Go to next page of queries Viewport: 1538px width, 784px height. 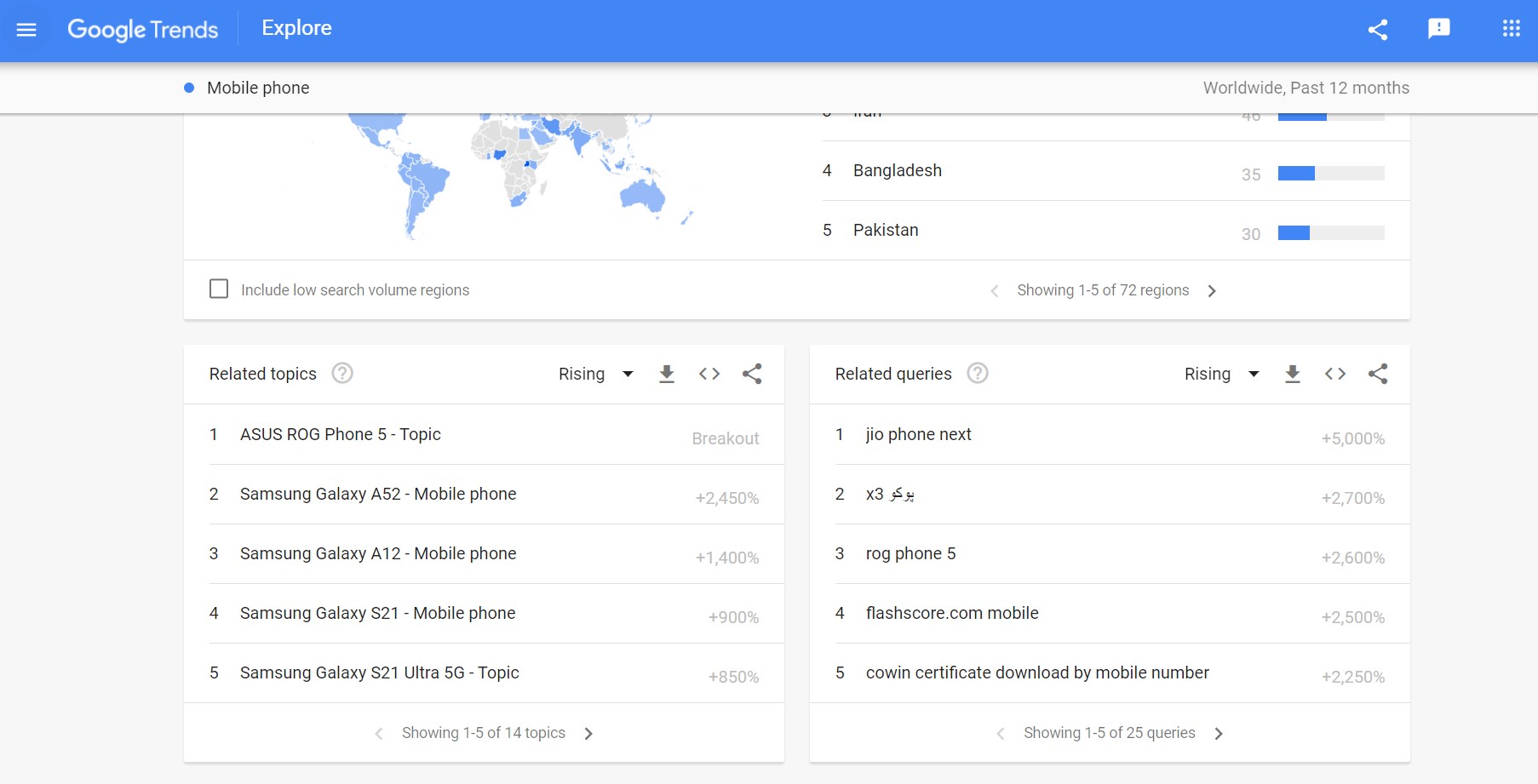[x=1219, y=734]
